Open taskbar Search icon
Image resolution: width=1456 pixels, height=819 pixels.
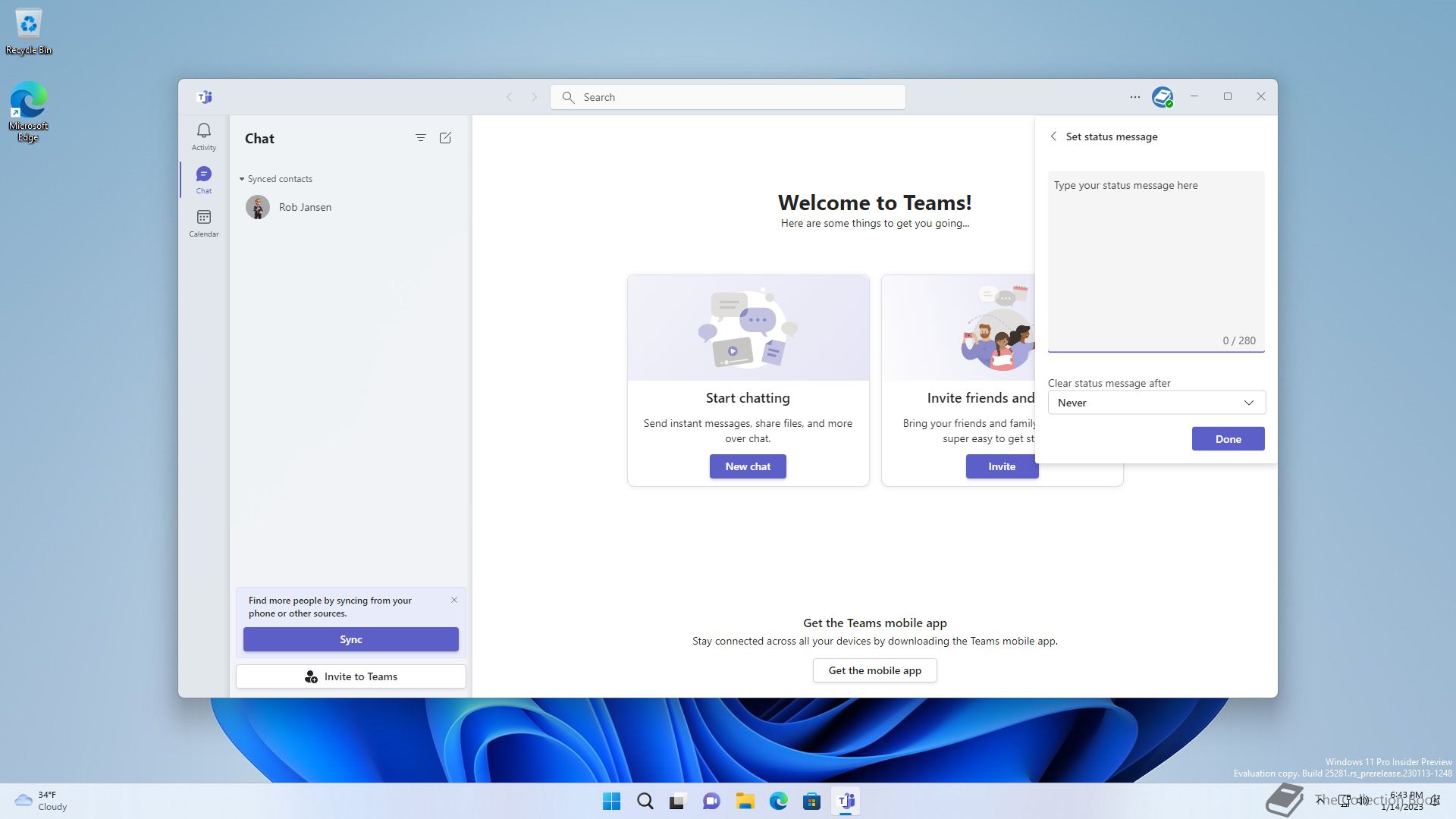point(645,801)
